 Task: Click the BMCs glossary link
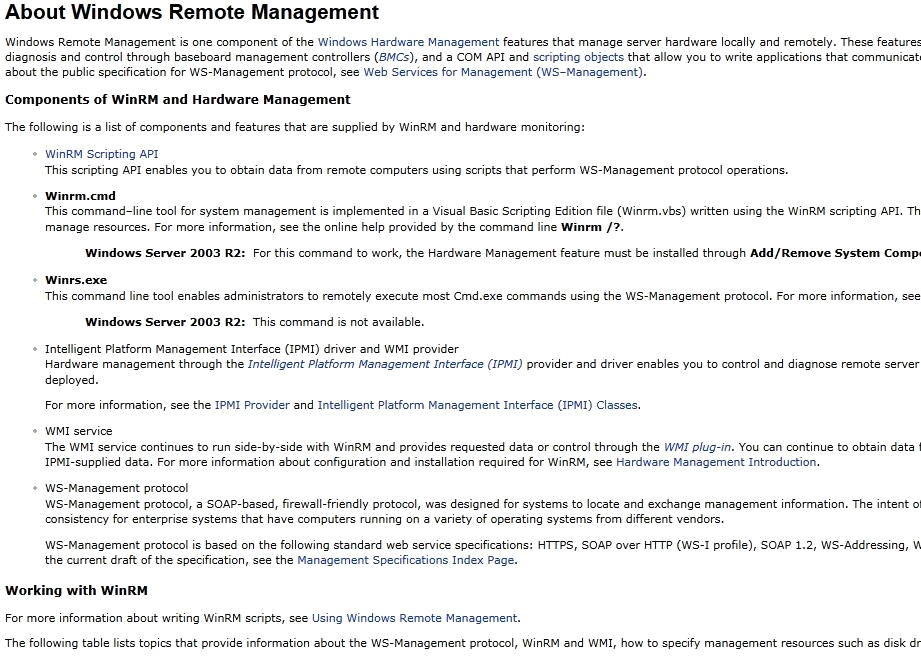(x=395, y=58)
